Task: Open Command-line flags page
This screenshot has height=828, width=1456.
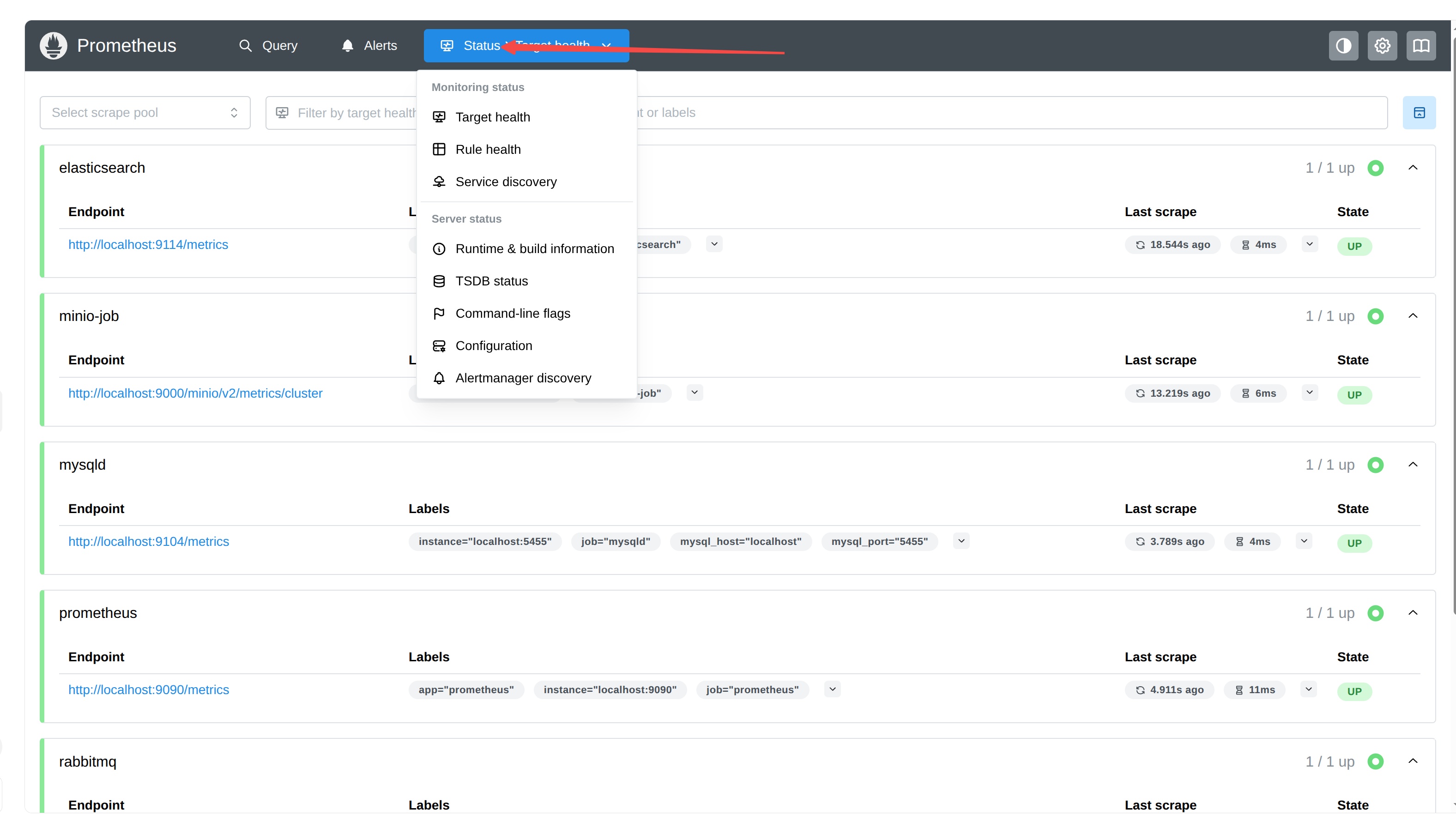Action: tap(526, 314)
